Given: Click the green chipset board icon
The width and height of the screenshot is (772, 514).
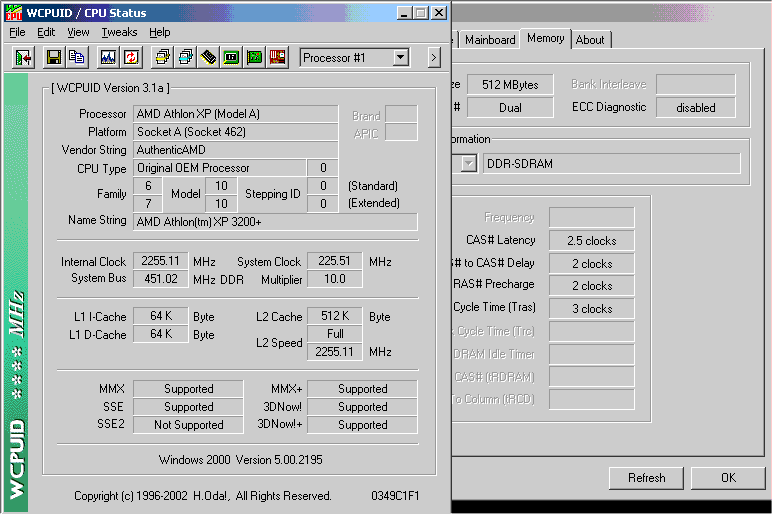Looking at the screenshot, I should [x=231, y=58].
